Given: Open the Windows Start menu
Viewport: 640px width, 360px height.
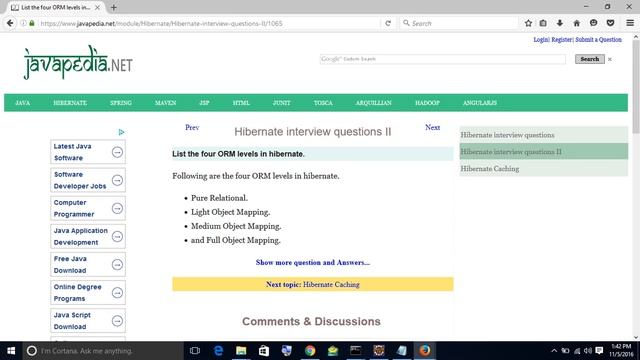Looking at the screenshot, I should point(11,351).
